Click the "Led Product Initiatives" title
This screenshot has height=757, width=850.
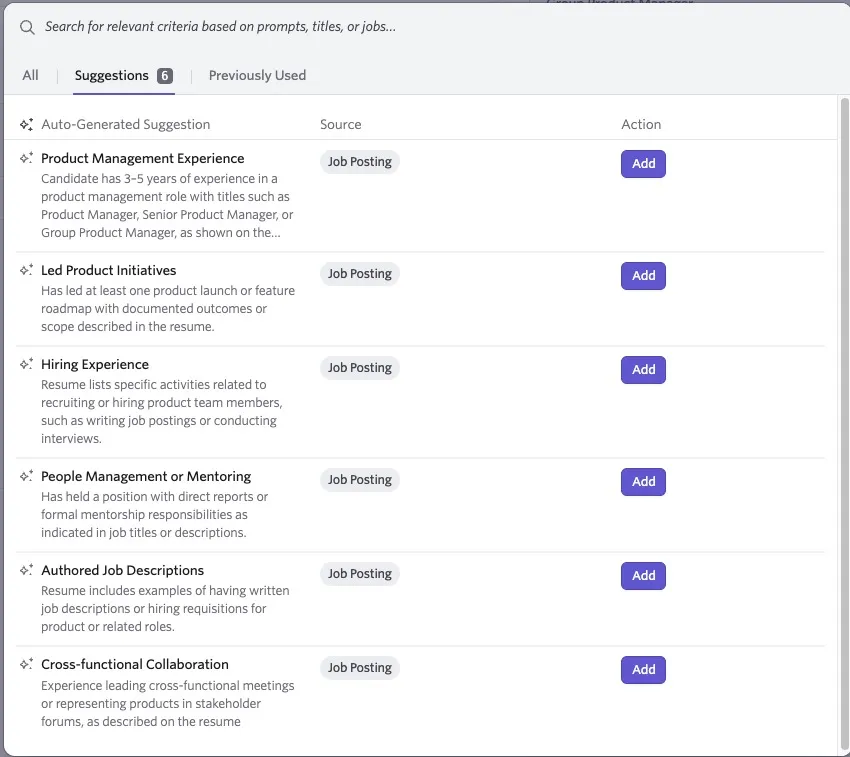(108, 270)
